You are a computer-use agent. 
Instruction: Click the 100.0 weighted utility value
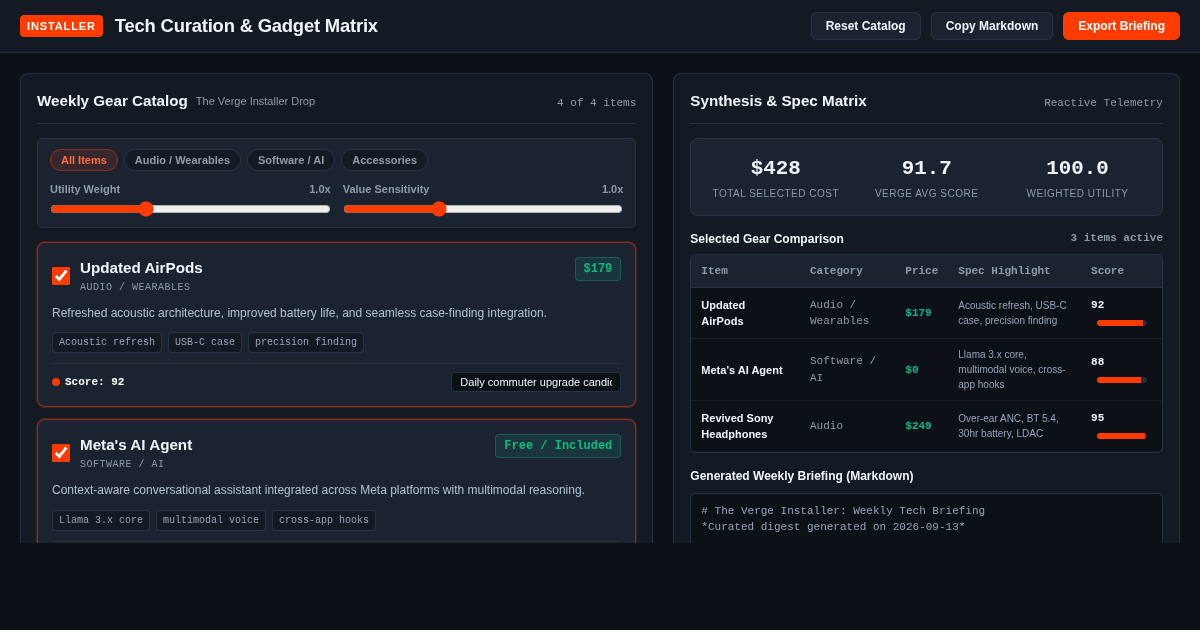tap(1077, 168)
